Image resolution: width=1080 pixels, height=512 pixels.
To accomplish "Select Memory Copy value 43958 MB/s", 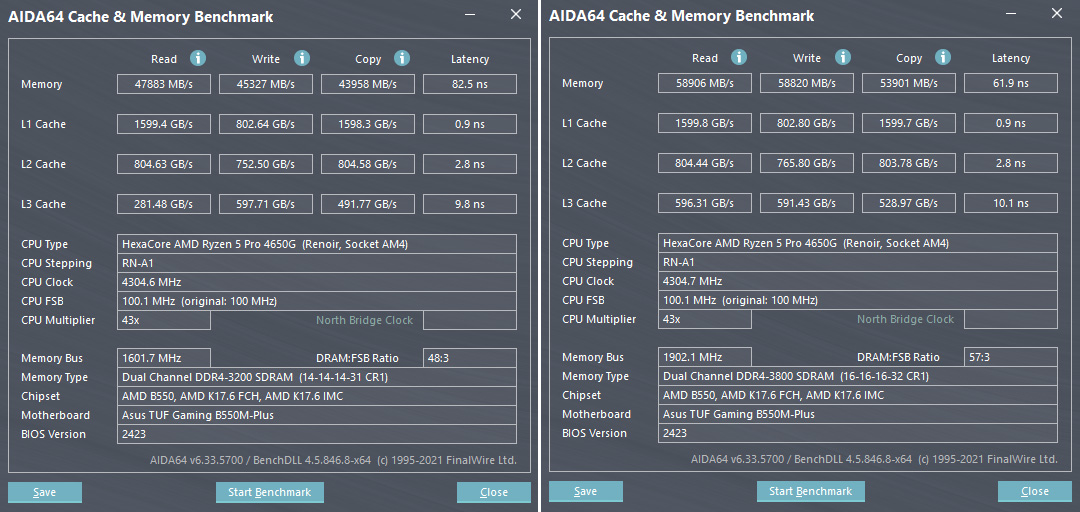I will (x=368, y=84).
